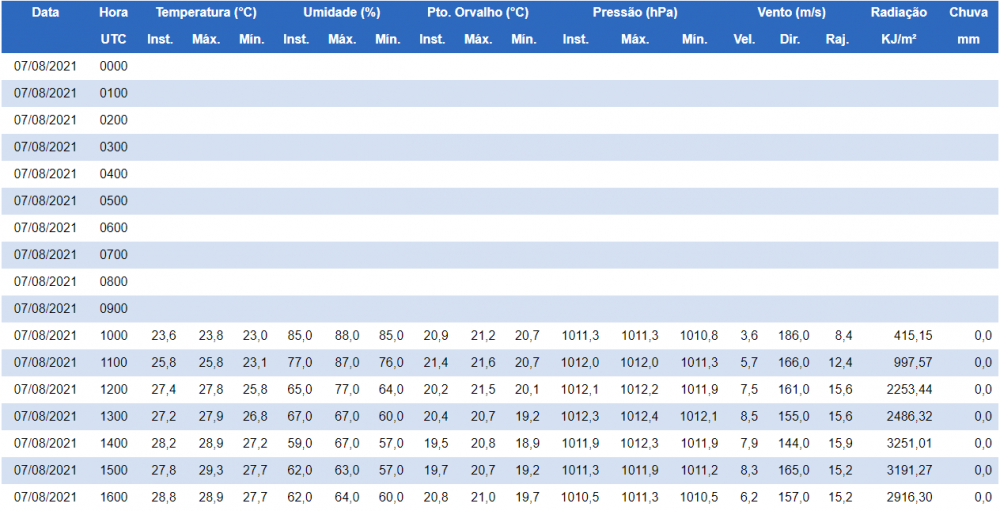Select the Temperatura (°C) header group
The height and width of the screenshot is (511, 1000).
(x=206, y=13)
